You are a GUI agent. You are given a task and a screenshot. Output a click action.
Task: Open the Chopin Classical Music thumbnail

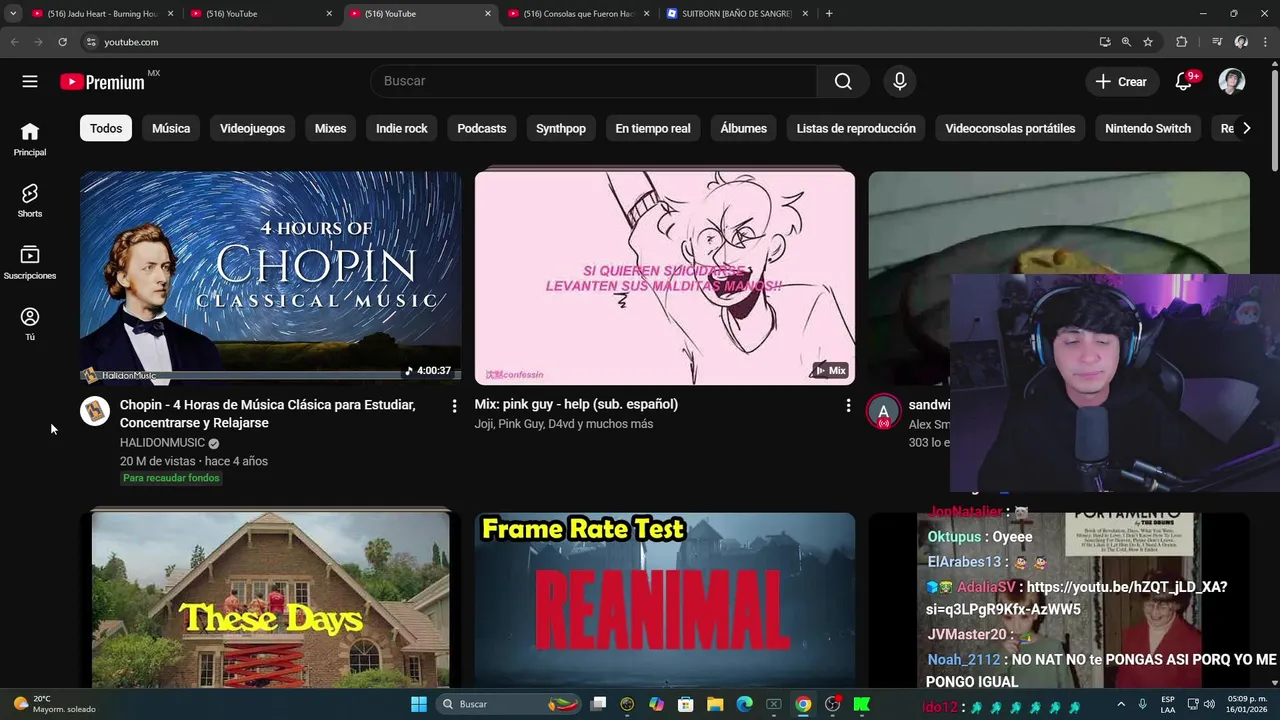click(x=271, y=277)
